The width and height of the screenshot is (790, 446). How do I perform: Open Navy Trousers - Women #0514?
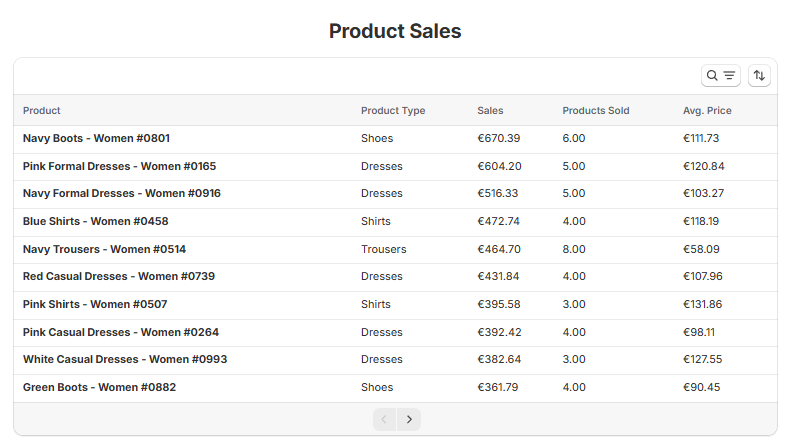(x=104, y=249)
